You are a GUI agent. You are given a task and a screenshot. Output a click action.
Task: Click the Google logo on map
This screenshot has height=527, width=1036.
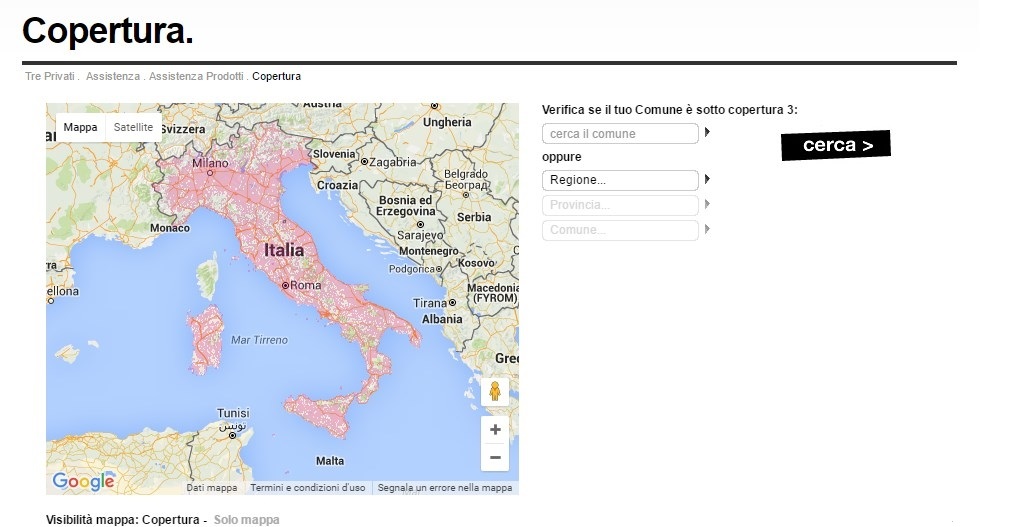83,481
